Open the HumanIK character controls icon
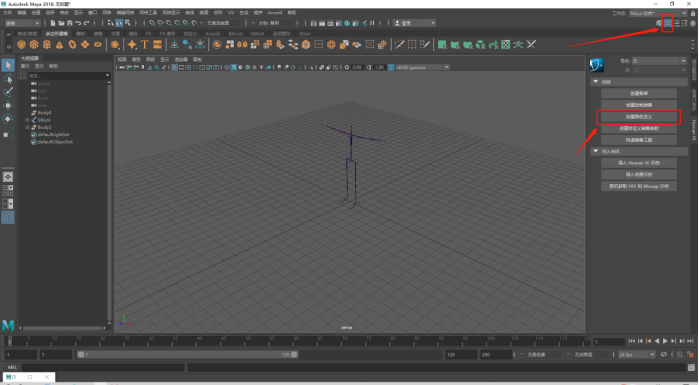 point(667,23)
